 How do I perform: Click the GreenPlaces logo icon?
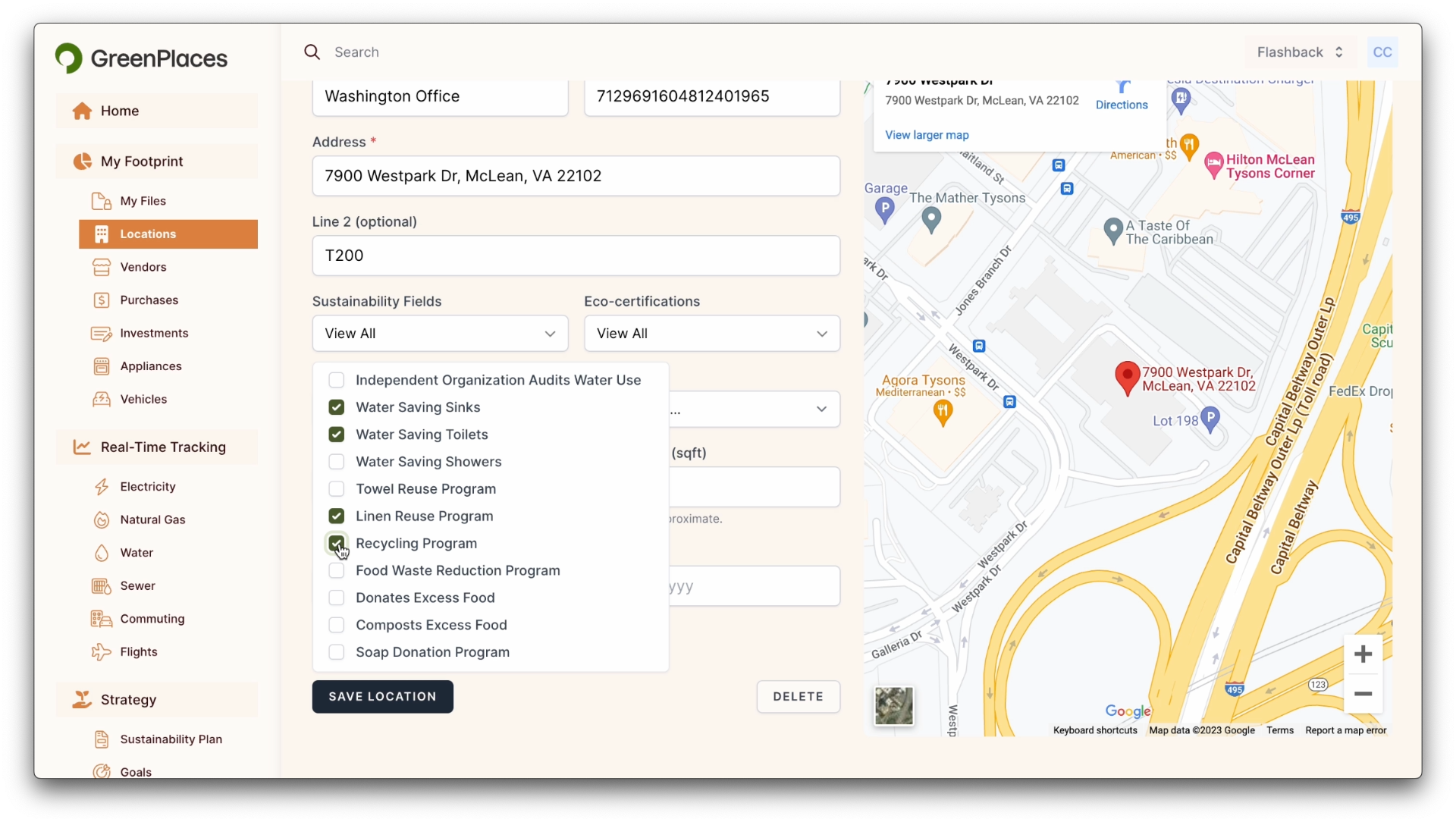[x=69, y=58]
